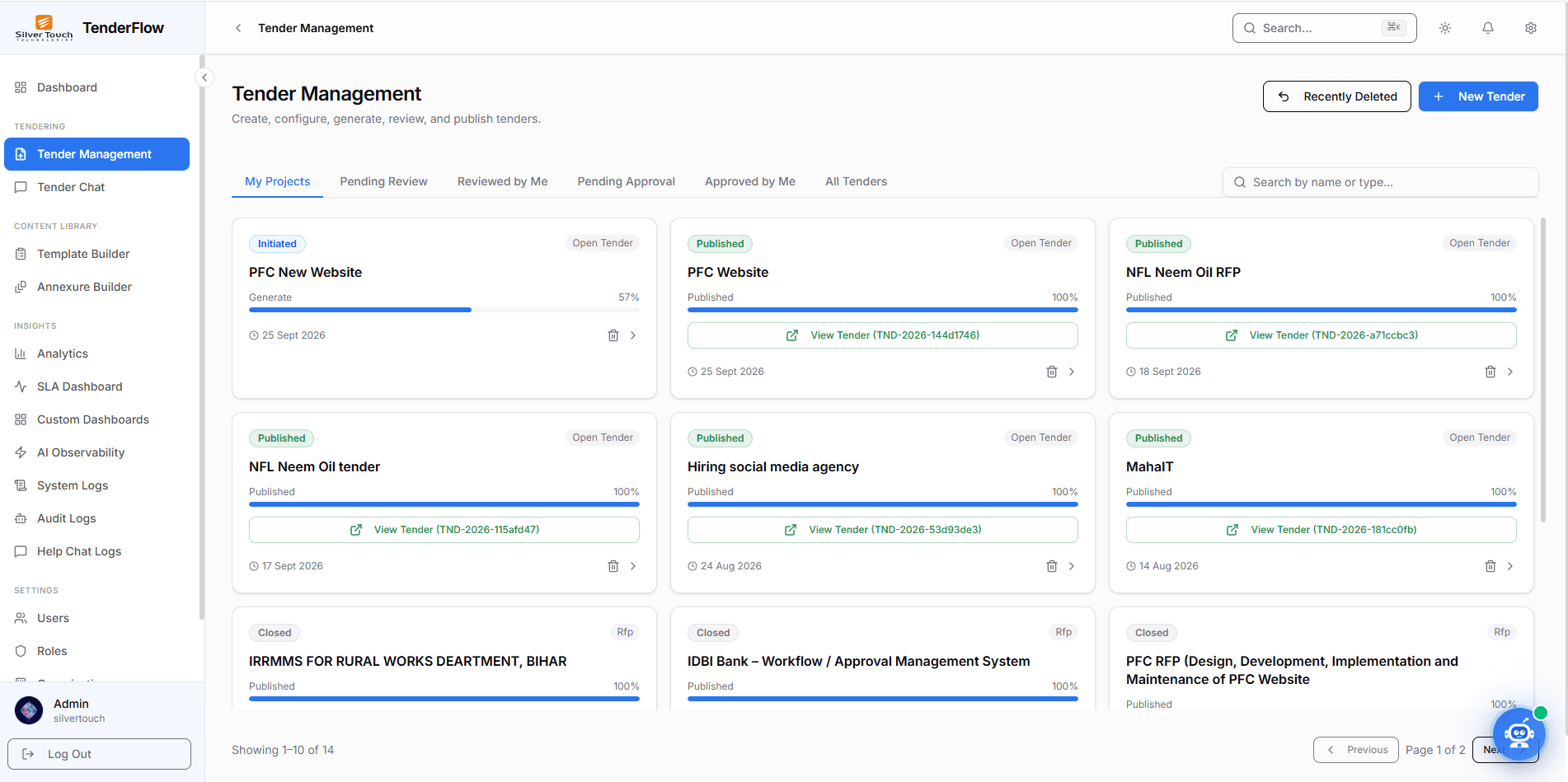The width and height of the screenshot is (1568, 782).
Task: Click the Initiated status badge
Action: coord(277,244)
